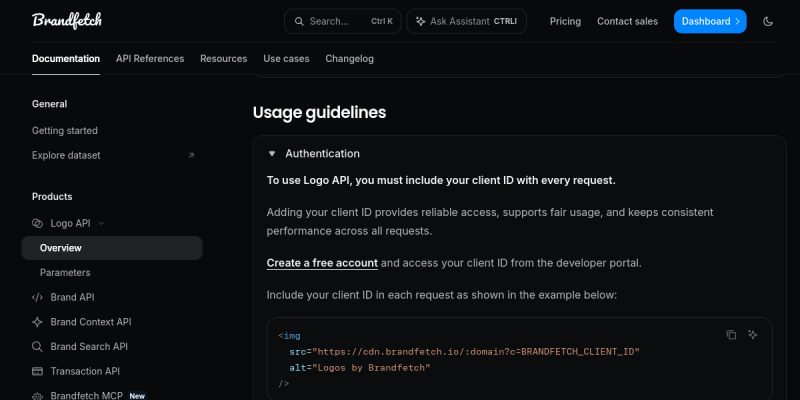Click the Authentication section title
Viewport: 800px width, 400px height.
tap(322, 154)
